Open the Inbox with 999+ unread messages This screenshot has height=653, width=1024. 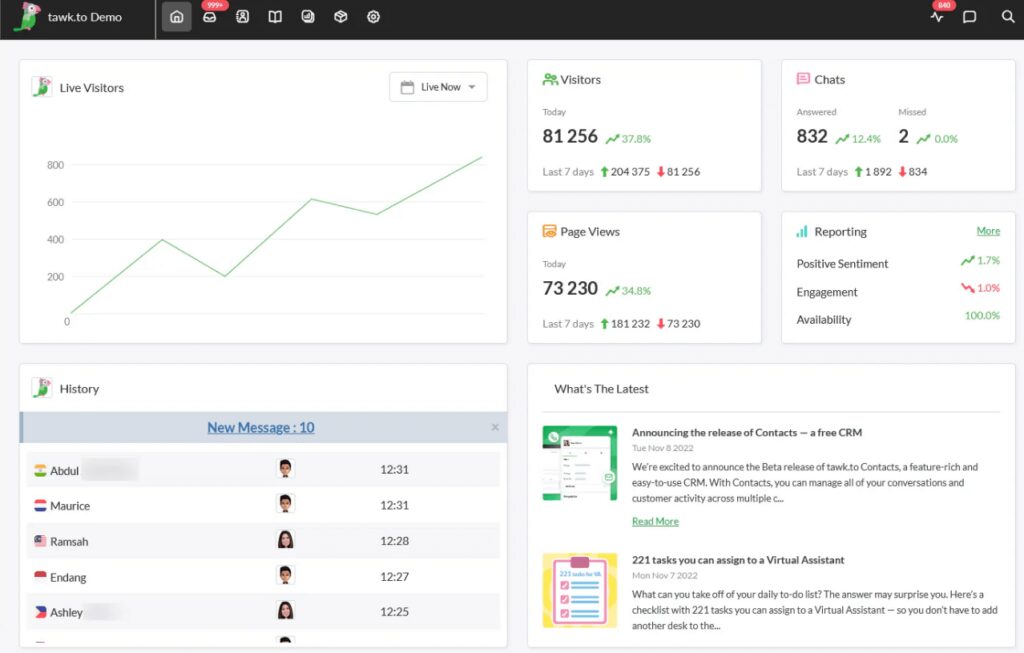click(209, 17)
